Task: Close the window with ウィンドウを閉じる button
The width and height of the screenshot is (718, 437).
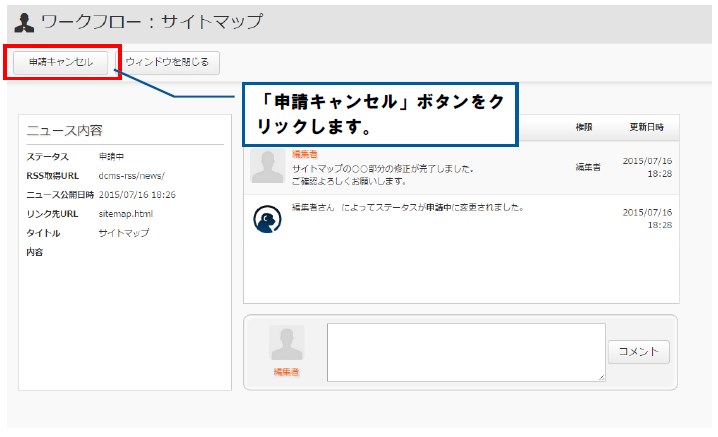Action: [167, 63]
